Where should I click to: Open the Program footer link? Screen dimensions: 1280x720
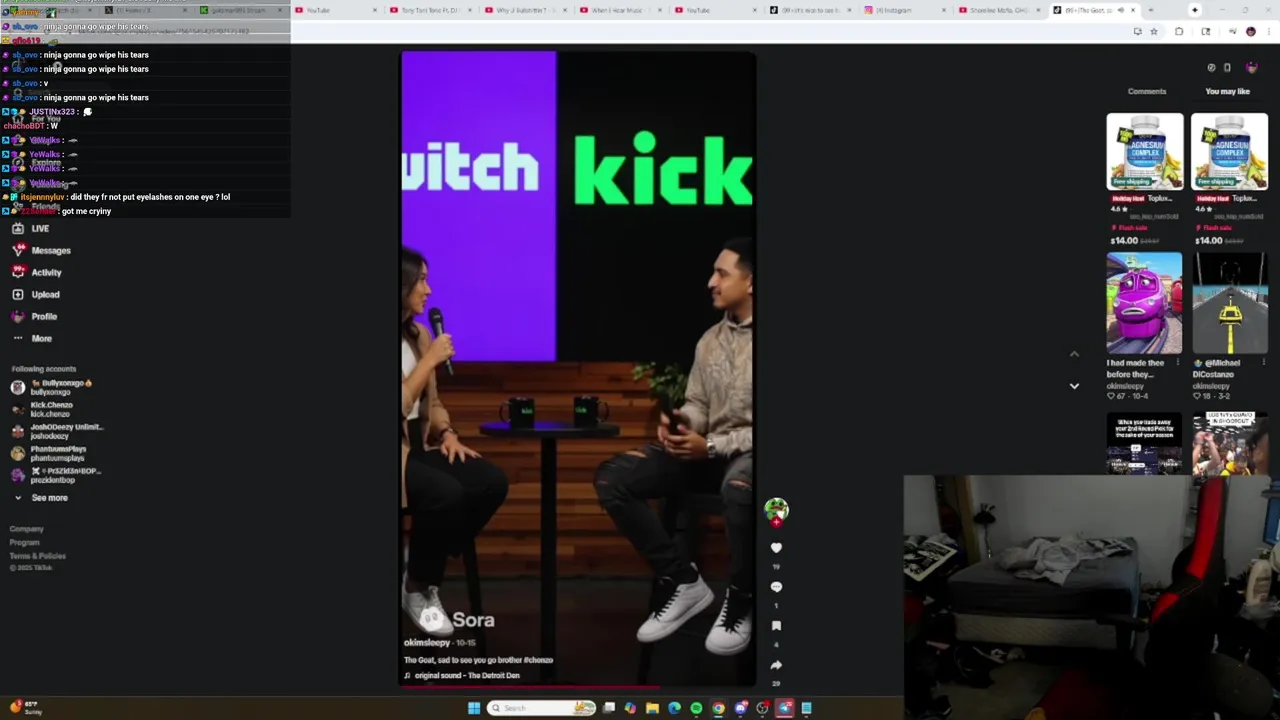point(24,542)
